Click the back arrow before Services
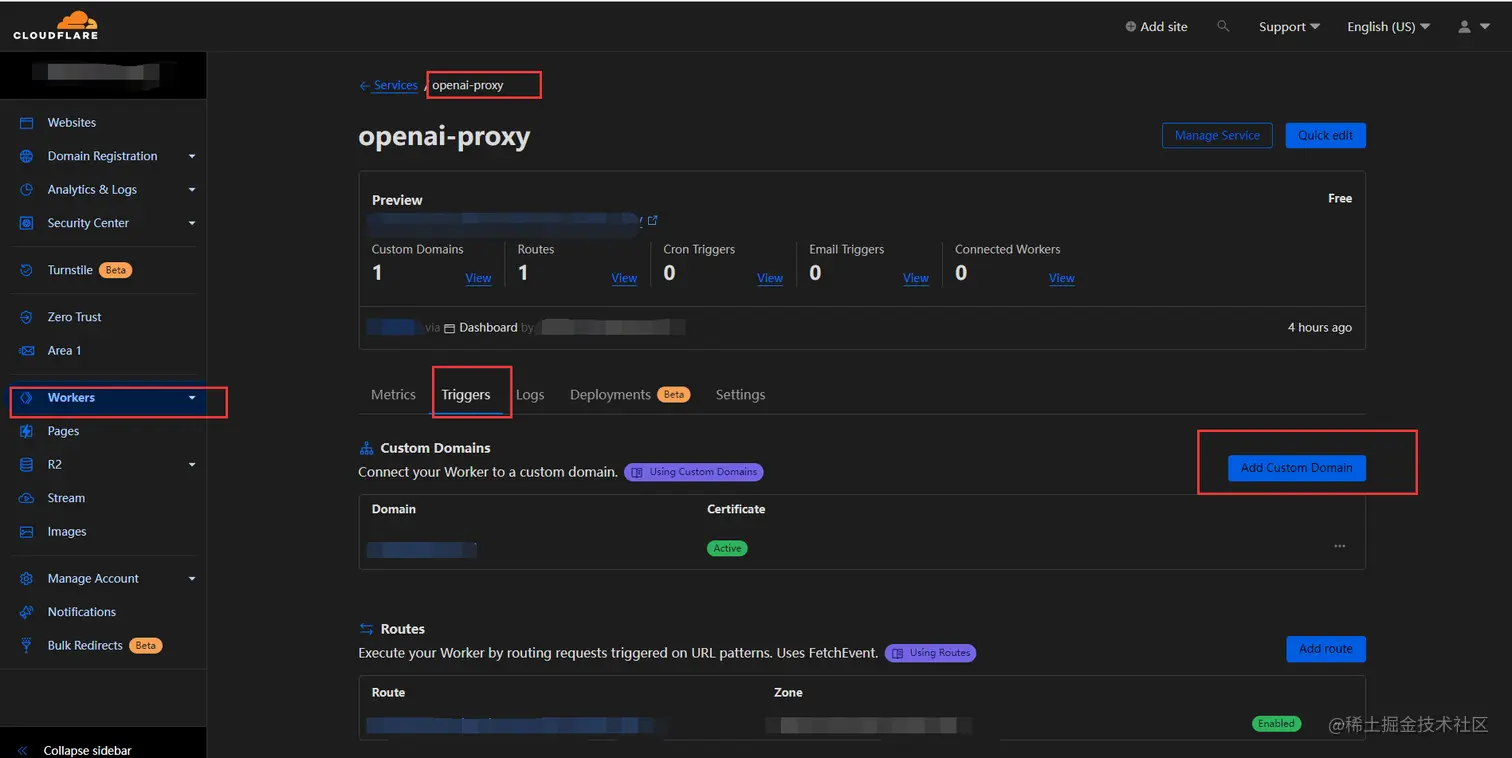This screenshot has width=1512, height=758. (364, 86)
